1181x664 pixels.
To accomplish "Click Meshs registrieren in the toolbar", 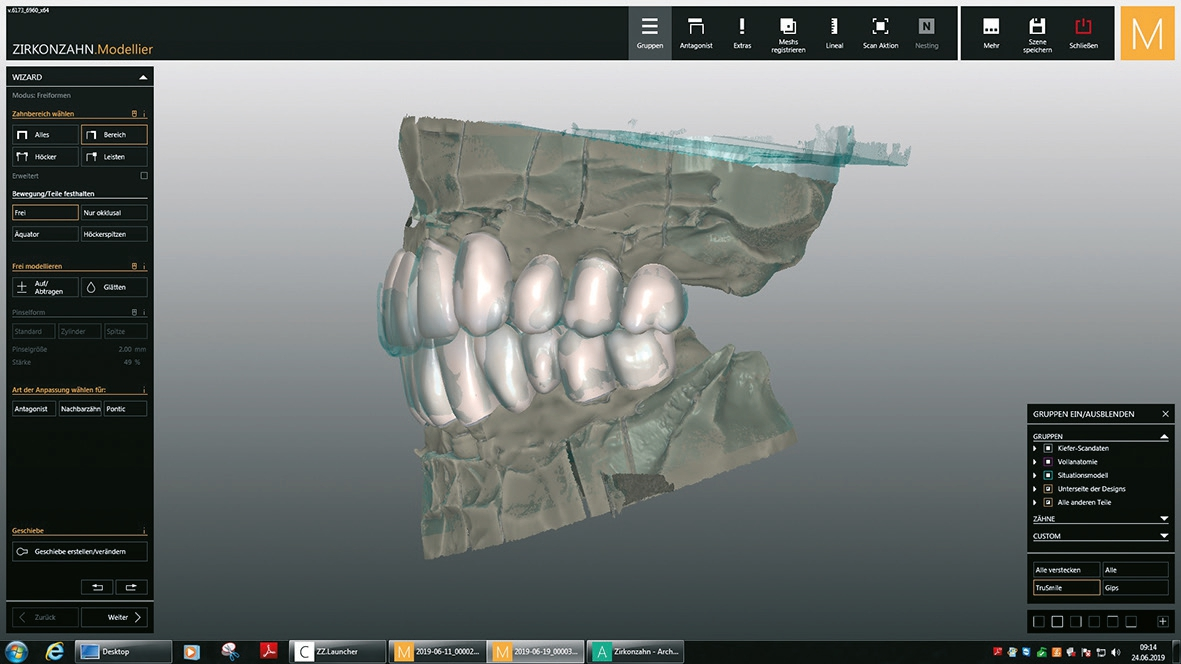I will [x=788, y=33].
